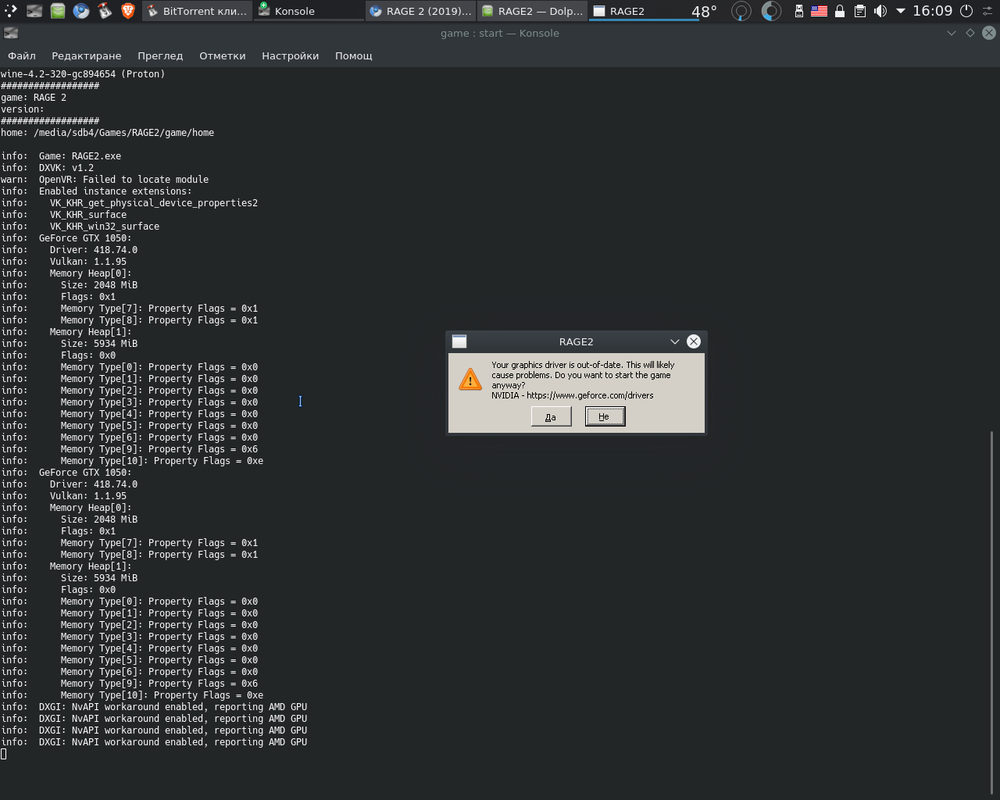Click the Не button in RAGE2 dialog
Screen dimensions: 1000x800
pos(605,417)
